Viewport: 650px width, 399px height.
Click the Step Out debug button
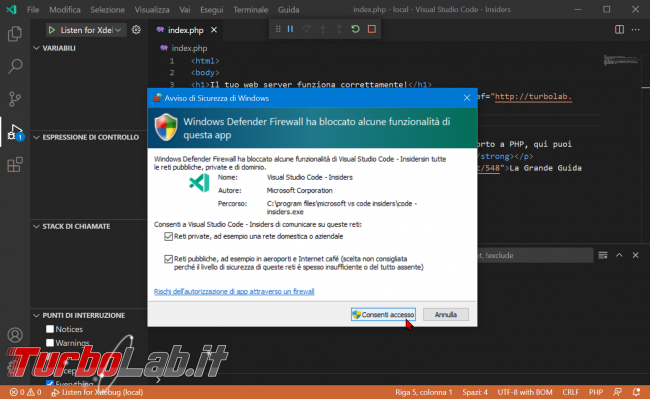pyautogui.click(x=339, y=29)
